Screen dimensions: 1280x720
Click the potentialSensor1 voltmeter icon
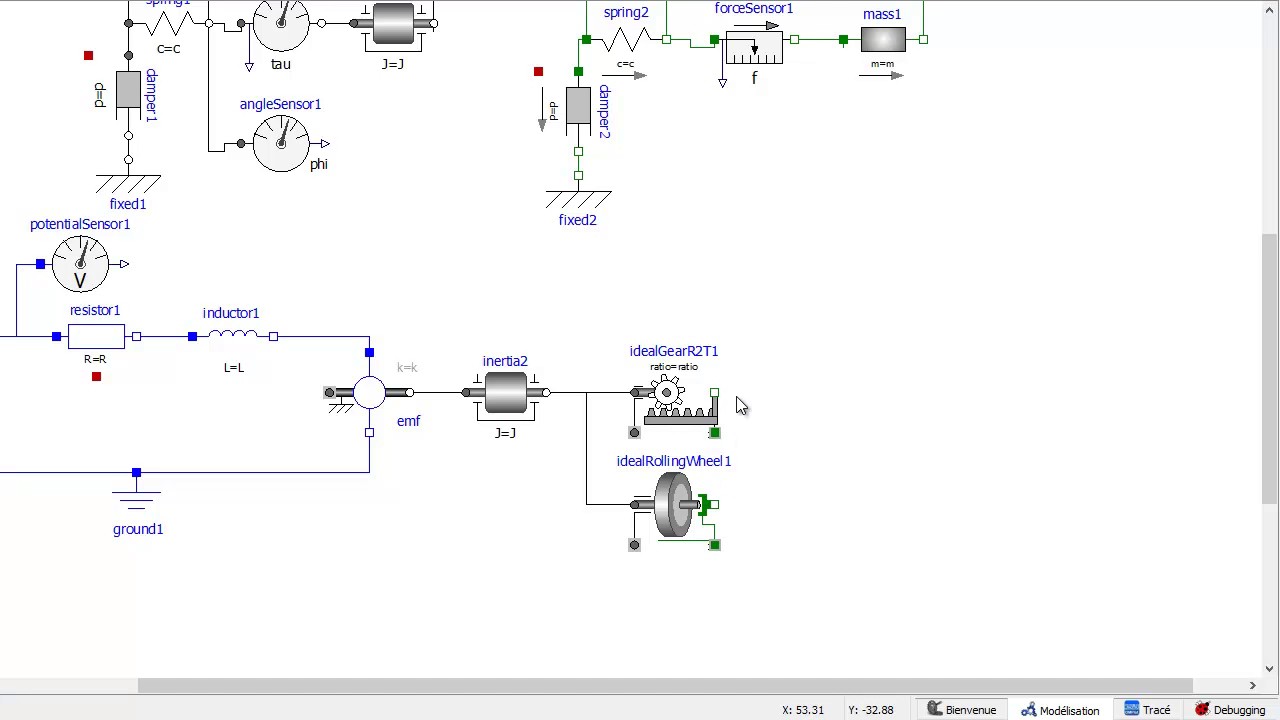tap(80, 264)
